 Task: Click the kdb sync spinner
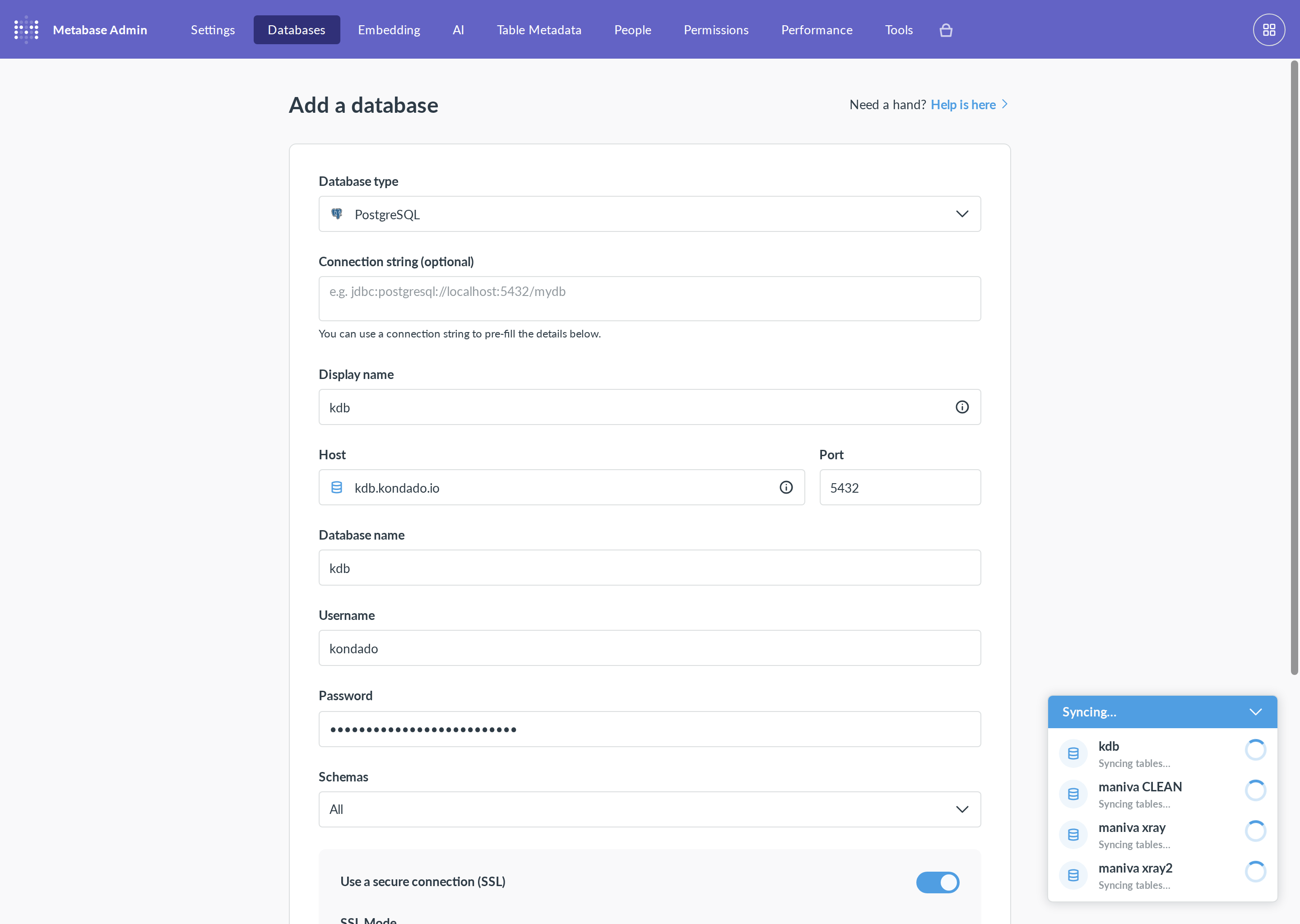coord(1255,750)
